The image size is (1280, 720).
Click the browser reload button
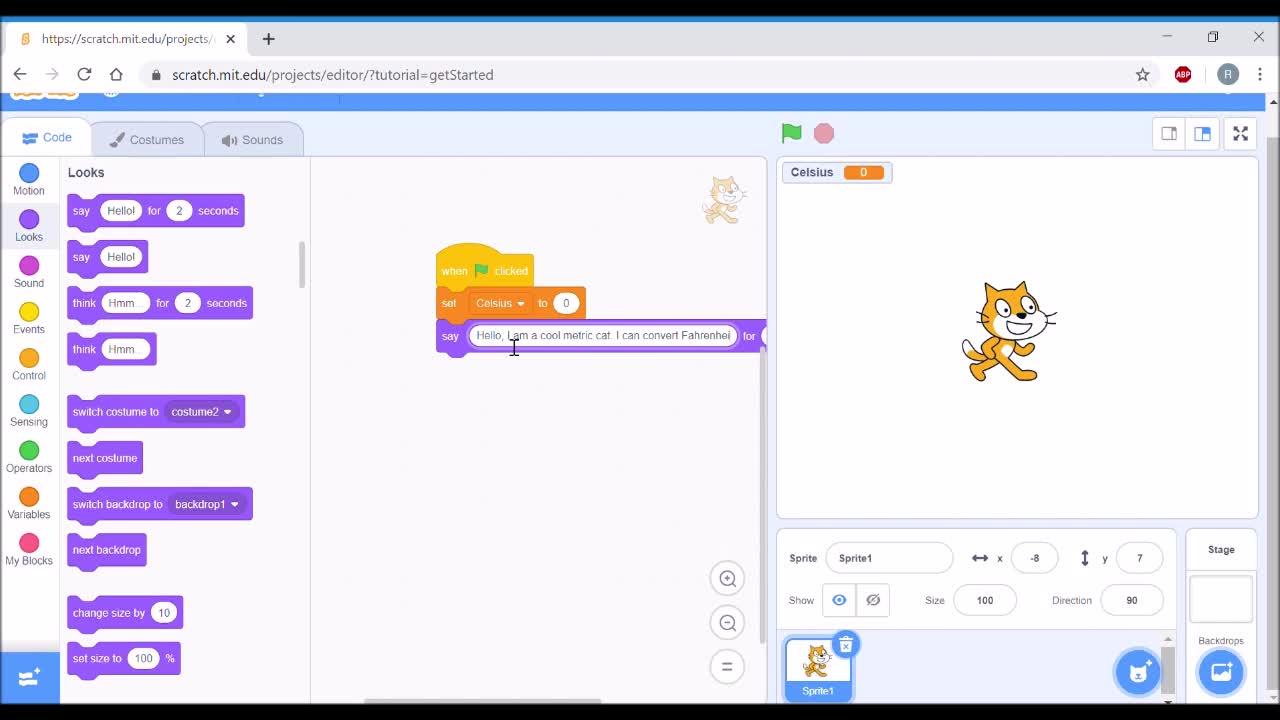point(84,74)
